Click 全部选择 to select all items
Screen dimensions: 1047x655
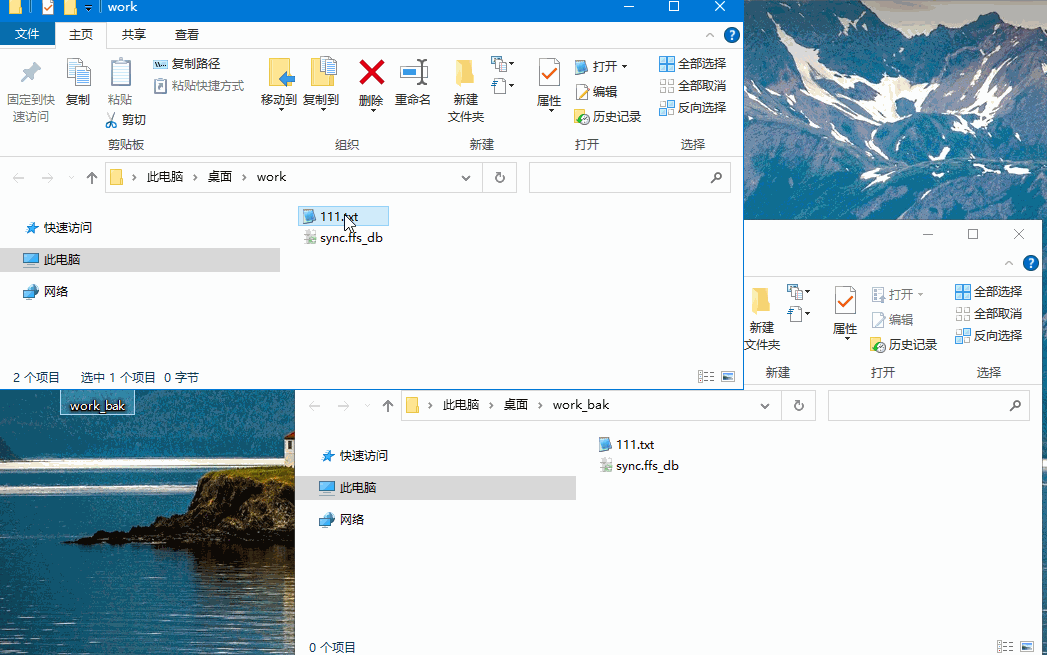point(693,63)
